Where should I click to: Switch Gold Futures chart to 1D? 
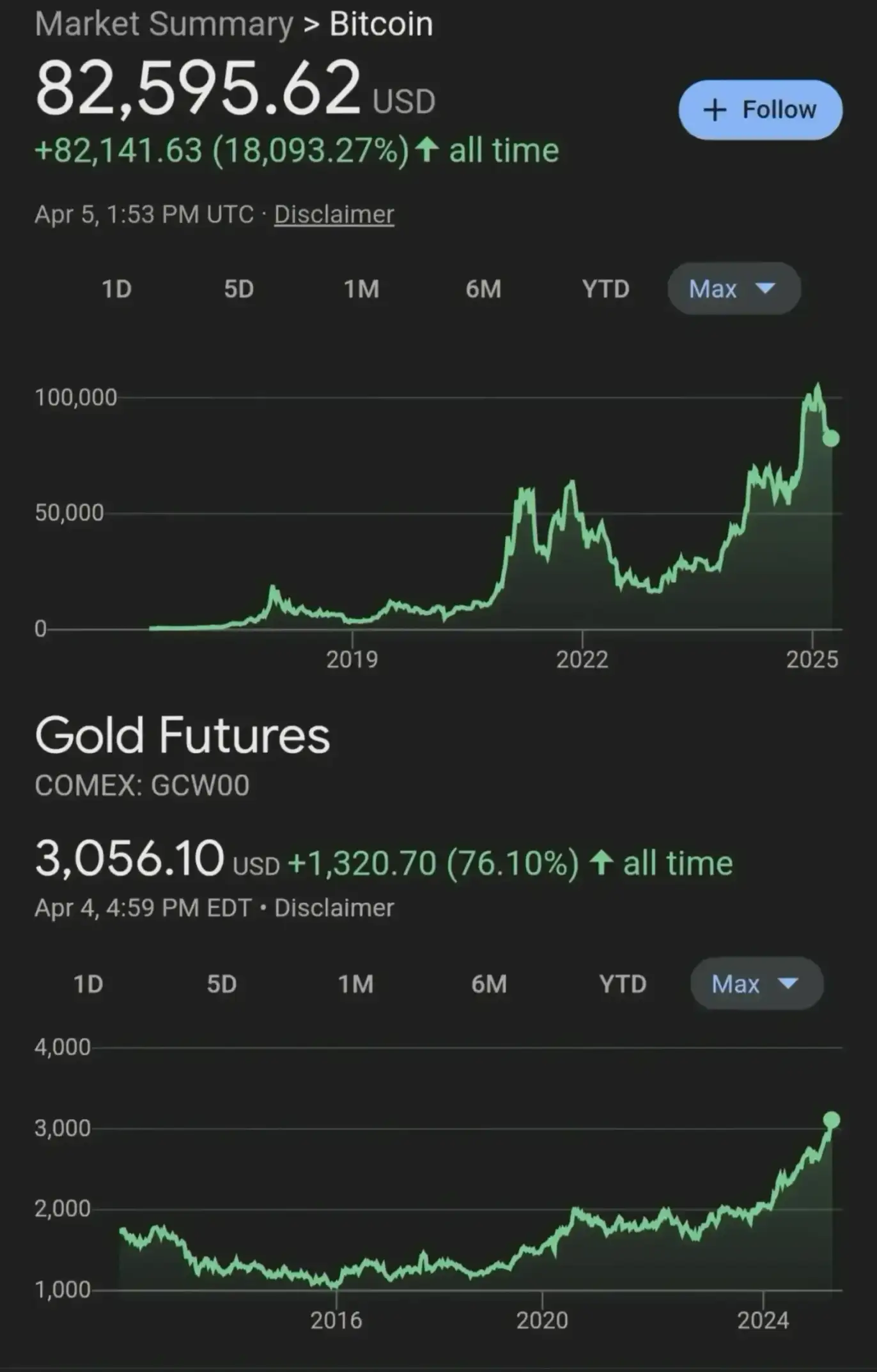88,983
